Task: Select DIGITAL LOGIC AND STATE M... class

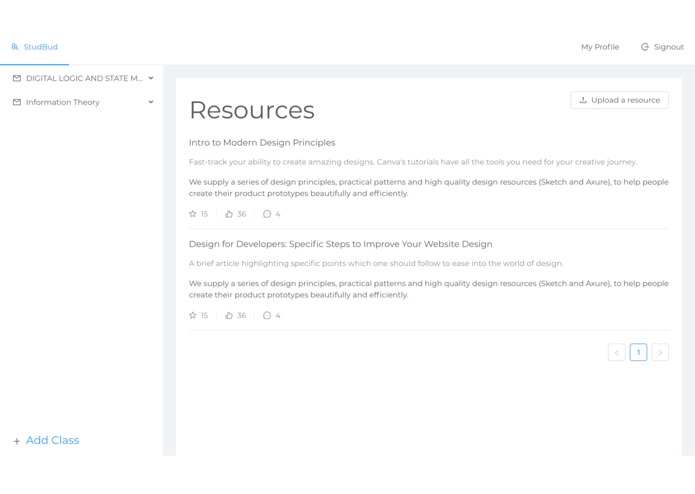Action: point(82,78)
